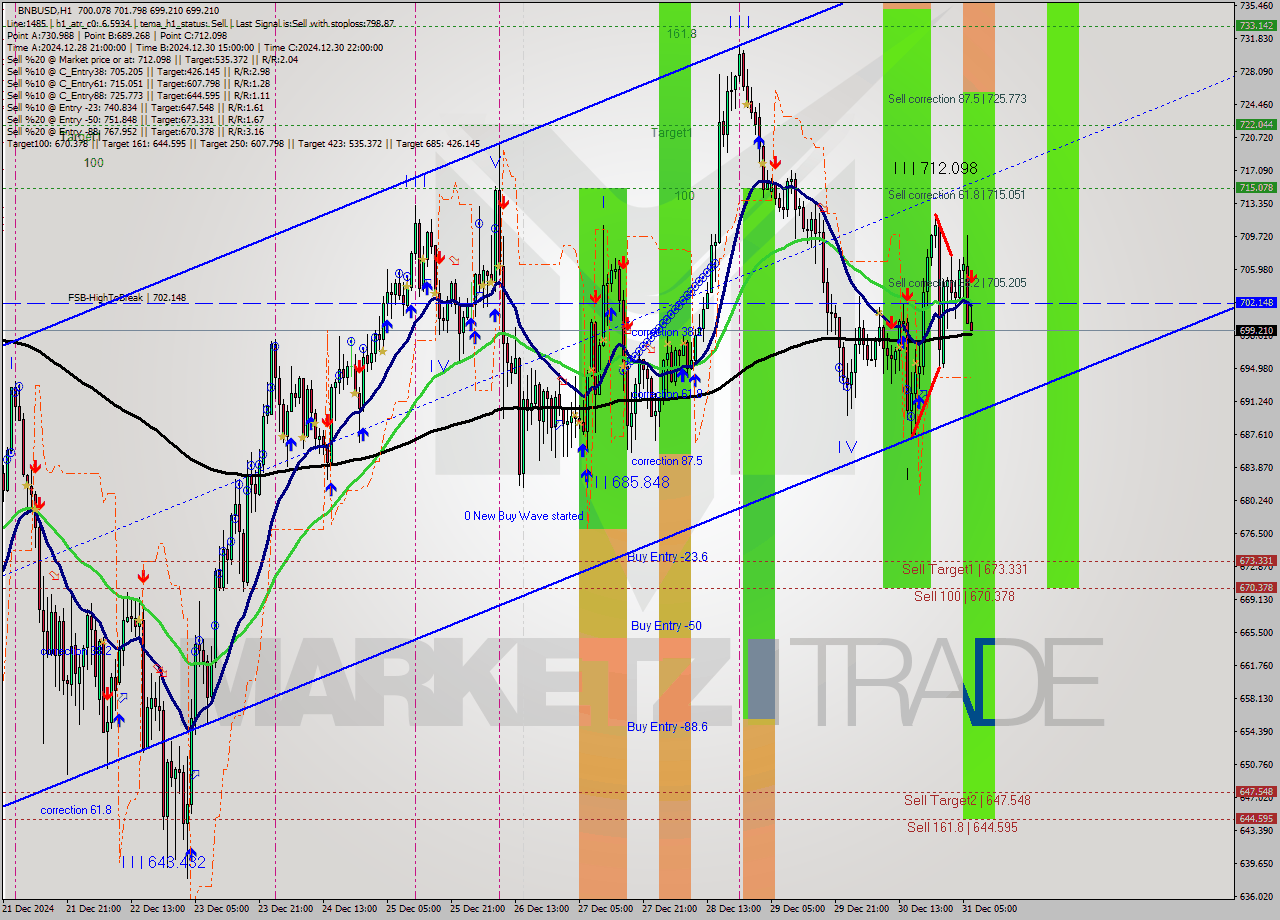1280x920 pixels.
Task: Click the 'Sell 161.8 | 644.595' label
Action: pyautogui.click(x=962, y=827)
